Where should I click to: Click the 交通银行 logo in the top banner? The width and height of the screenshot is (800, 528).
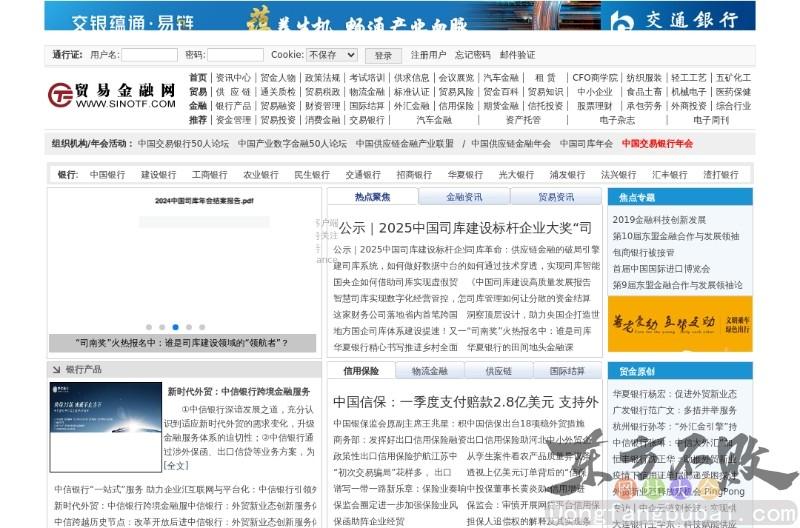pyautogui.click(x=674, y=19)
